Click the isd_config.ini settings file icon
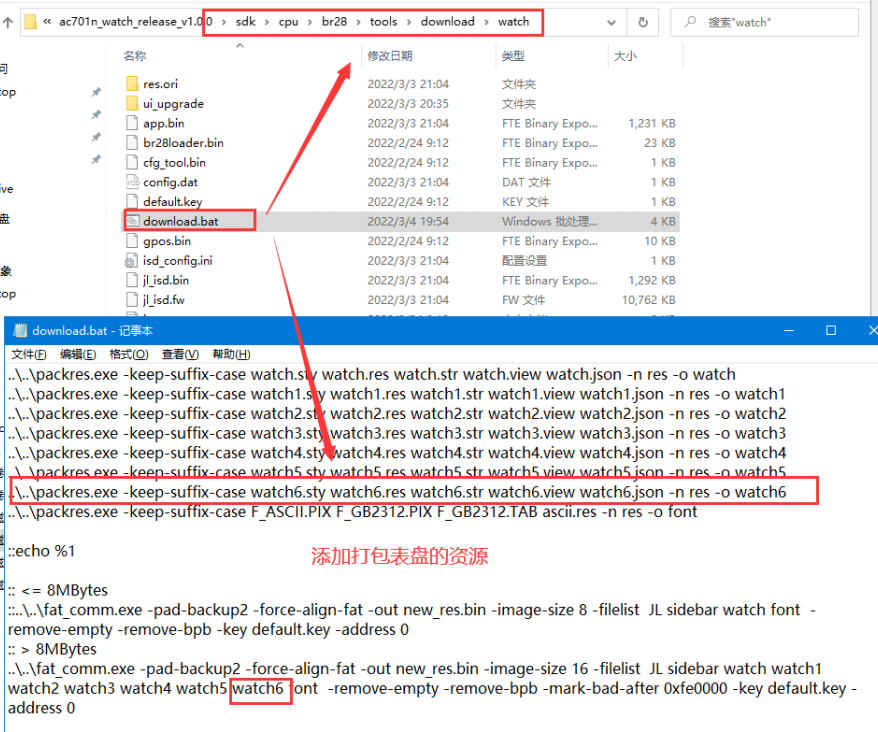 [132, 260]
